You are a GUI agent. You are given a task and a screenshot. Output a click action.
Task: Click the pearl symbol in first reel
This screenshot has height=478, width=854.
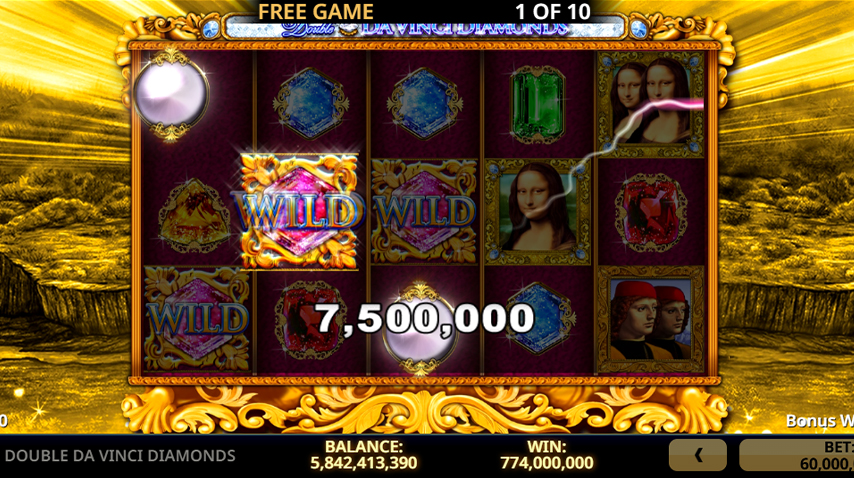[x=170, y=95]
